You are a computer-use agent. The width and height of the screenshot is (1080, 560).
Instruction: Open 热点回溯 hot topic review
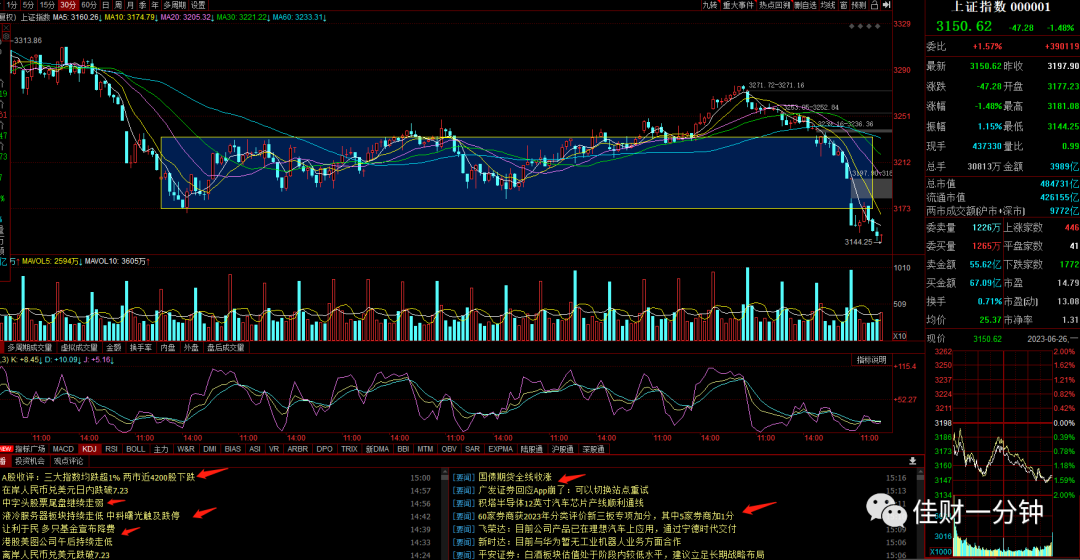774,5
